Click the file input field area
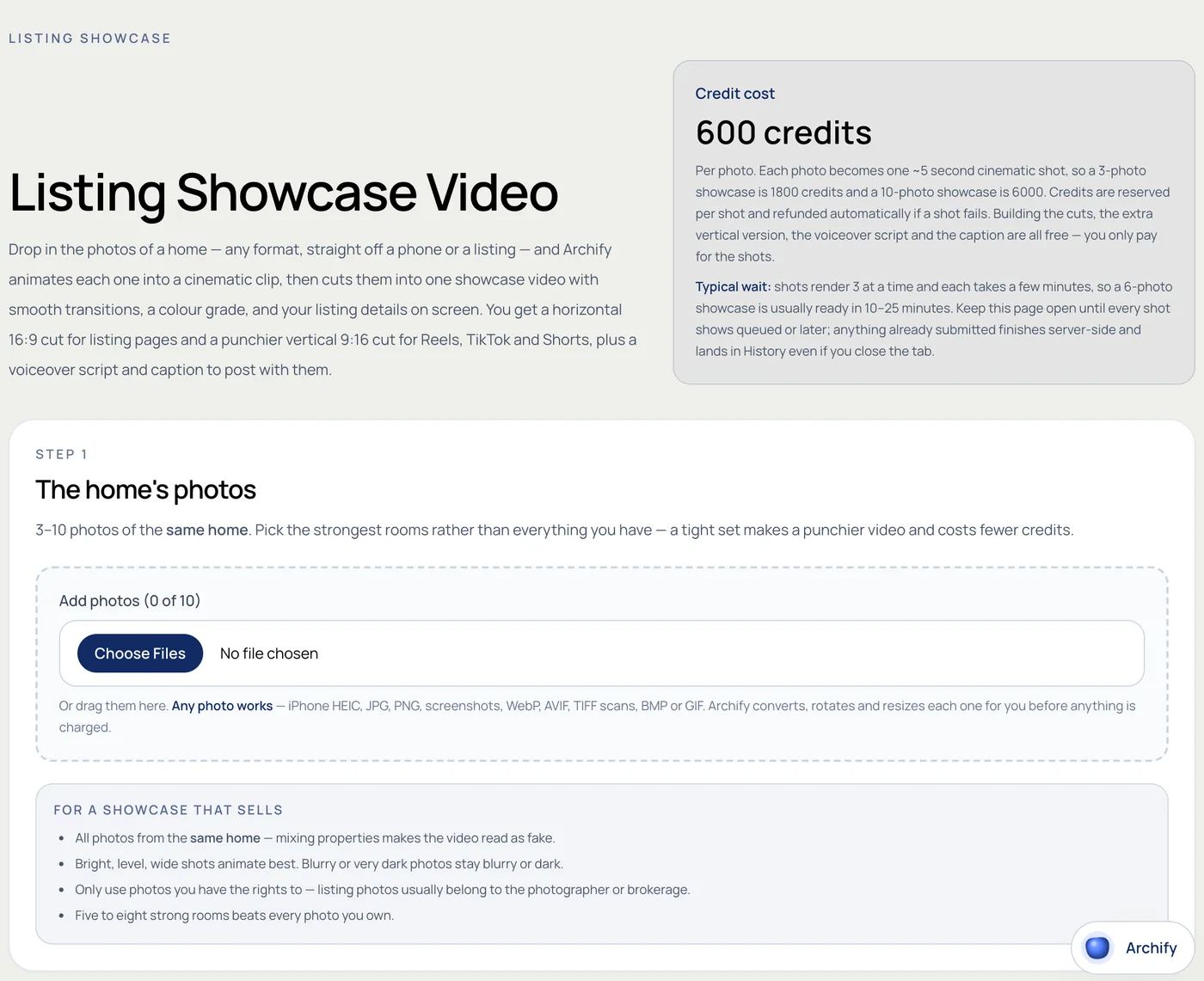The image size is (1204, 981). (602, 653)
